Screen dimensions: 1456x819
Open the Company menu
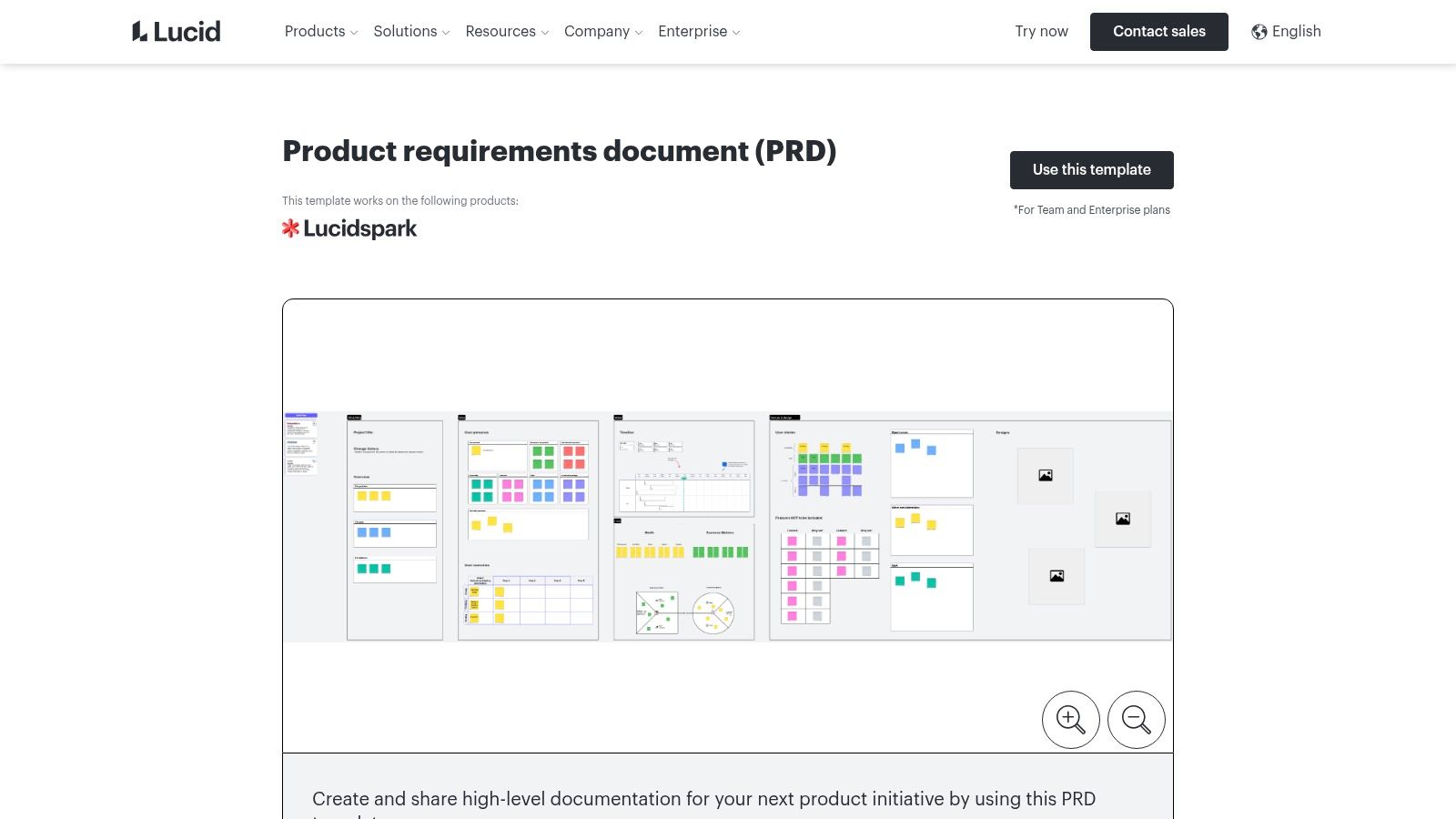coord(602,32)
